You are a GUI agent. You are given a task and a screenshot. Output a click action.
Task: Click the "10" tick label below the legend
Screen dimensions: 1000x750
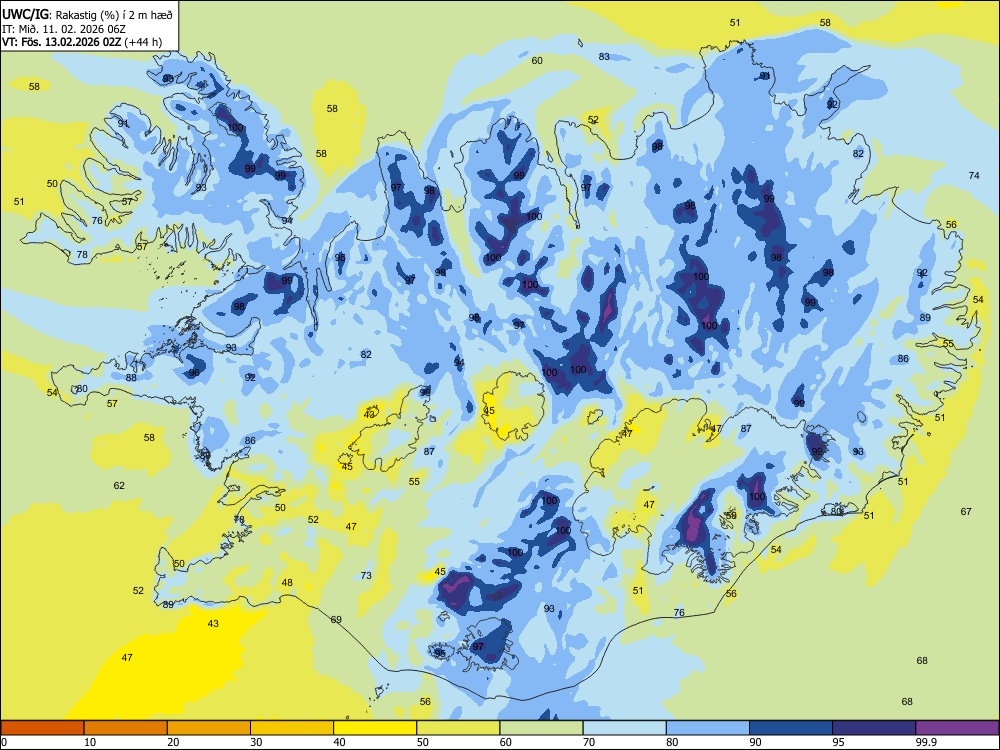90,742
